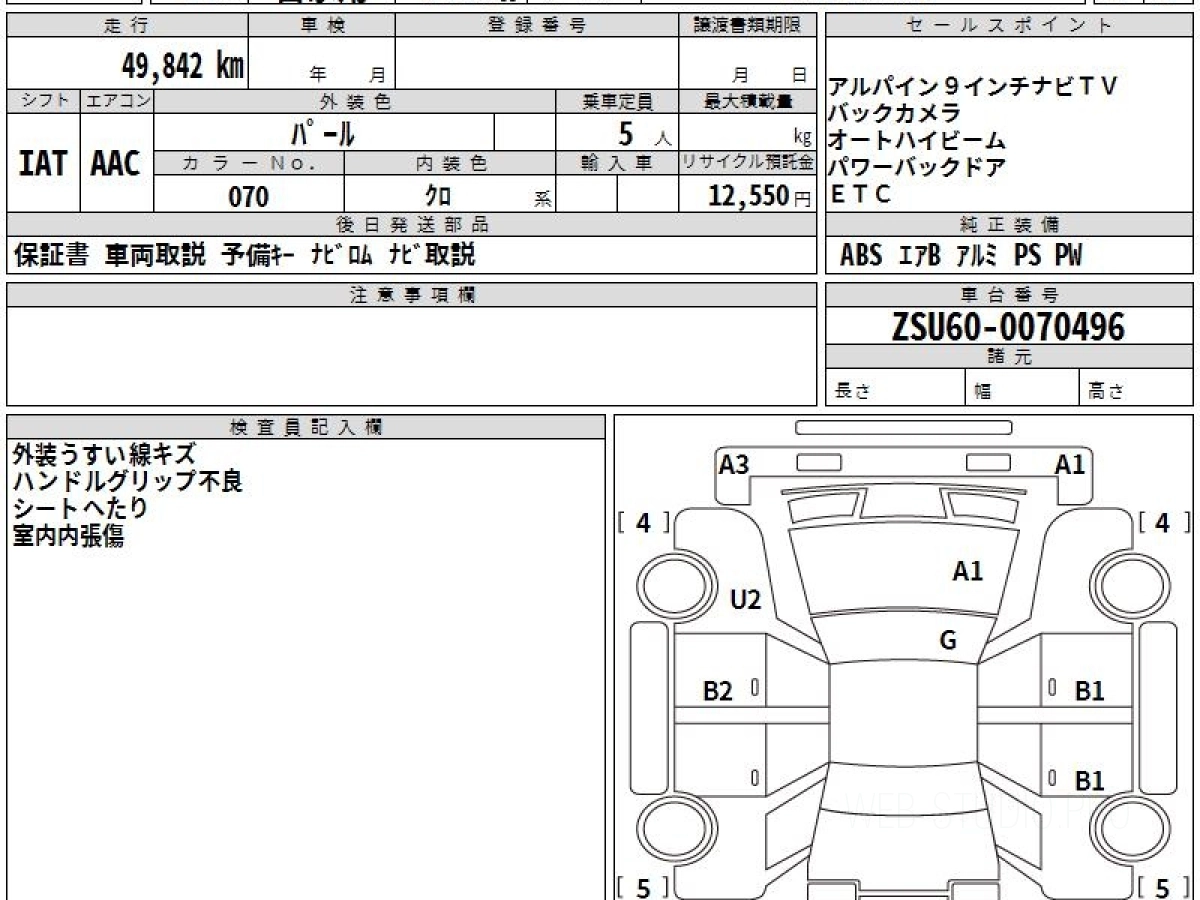This screenshot has height=900, width=1200.
Task: Click PS in genuine equipment
Action: (x=1027, y=256)
